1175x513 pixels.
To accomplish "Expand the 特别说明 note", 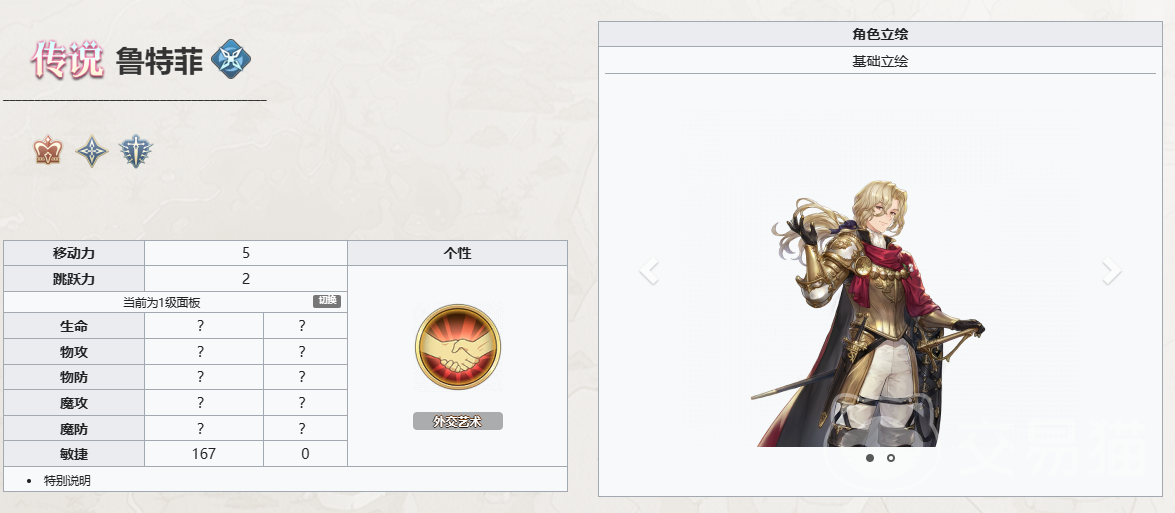I will point(67,481).
